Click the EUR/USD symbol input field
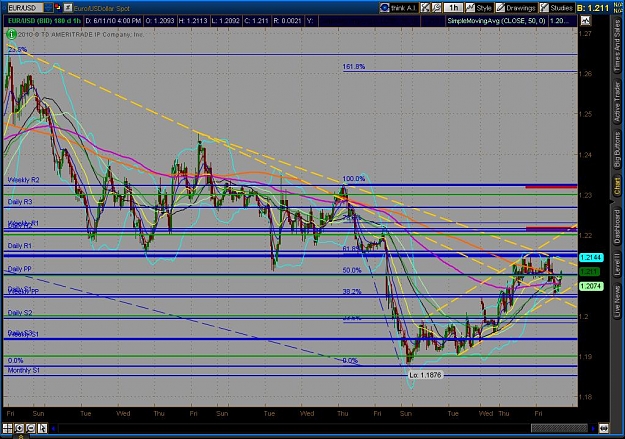The image size is (625, 439). click(x=25, y=8)
